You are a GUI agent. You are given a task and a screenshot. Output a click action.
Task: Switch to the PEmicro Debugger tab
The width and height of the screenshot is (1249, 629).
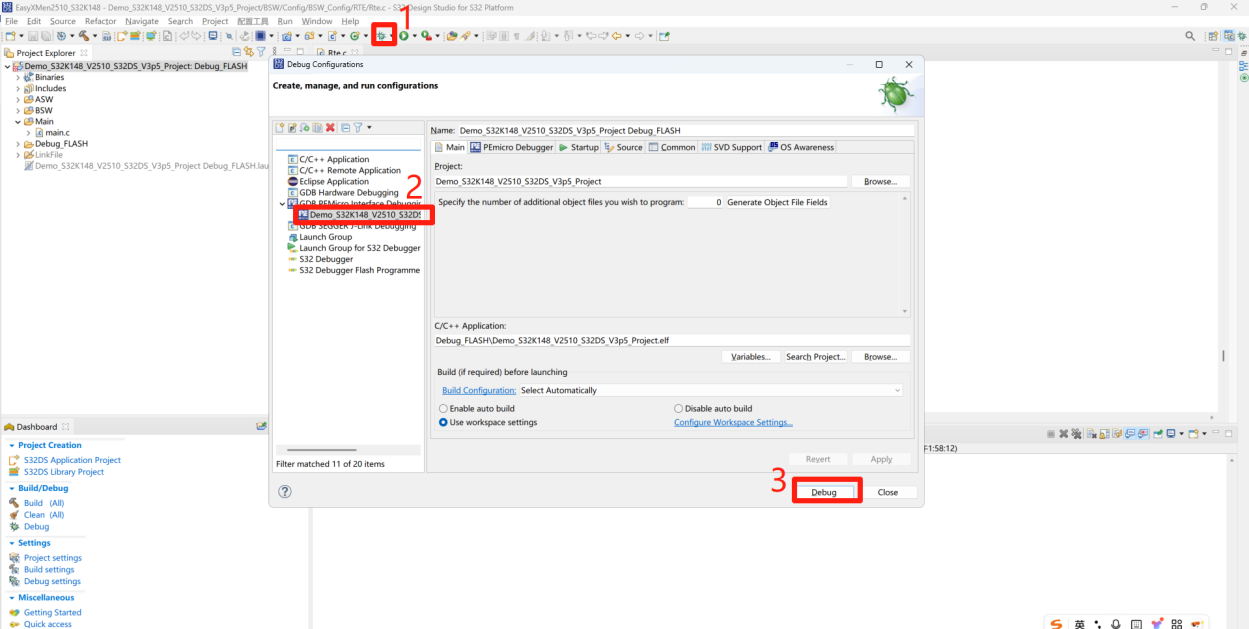511,148
